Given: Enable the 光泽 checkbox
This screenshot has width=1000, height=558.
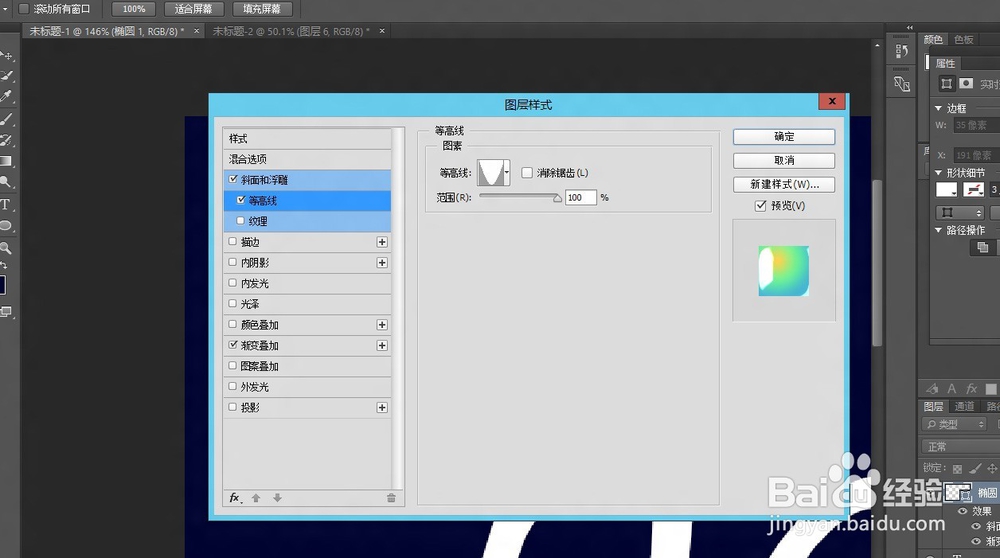Looking at the screenshot, I should [233, 304].
